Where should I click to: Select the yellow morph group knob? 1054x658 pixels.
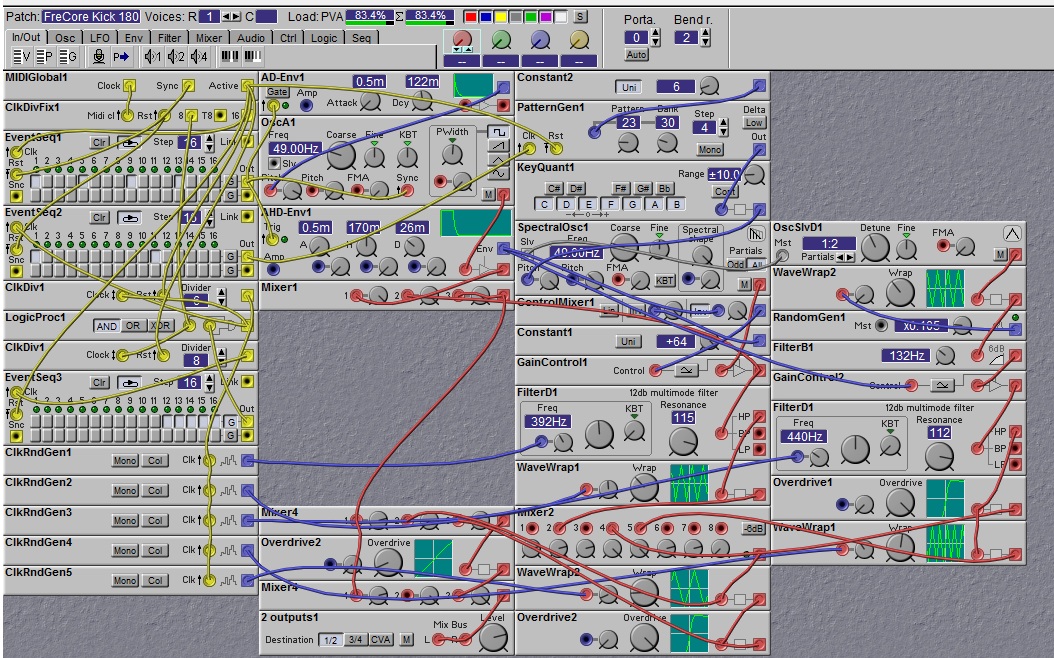coord(579,40)
